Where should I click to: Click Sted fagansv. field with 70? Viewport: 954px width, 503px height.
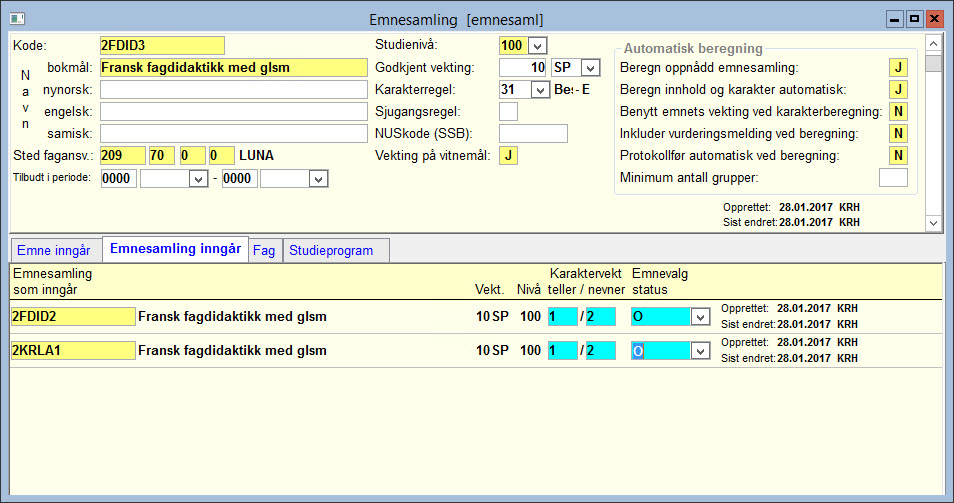tap(162, 156)
